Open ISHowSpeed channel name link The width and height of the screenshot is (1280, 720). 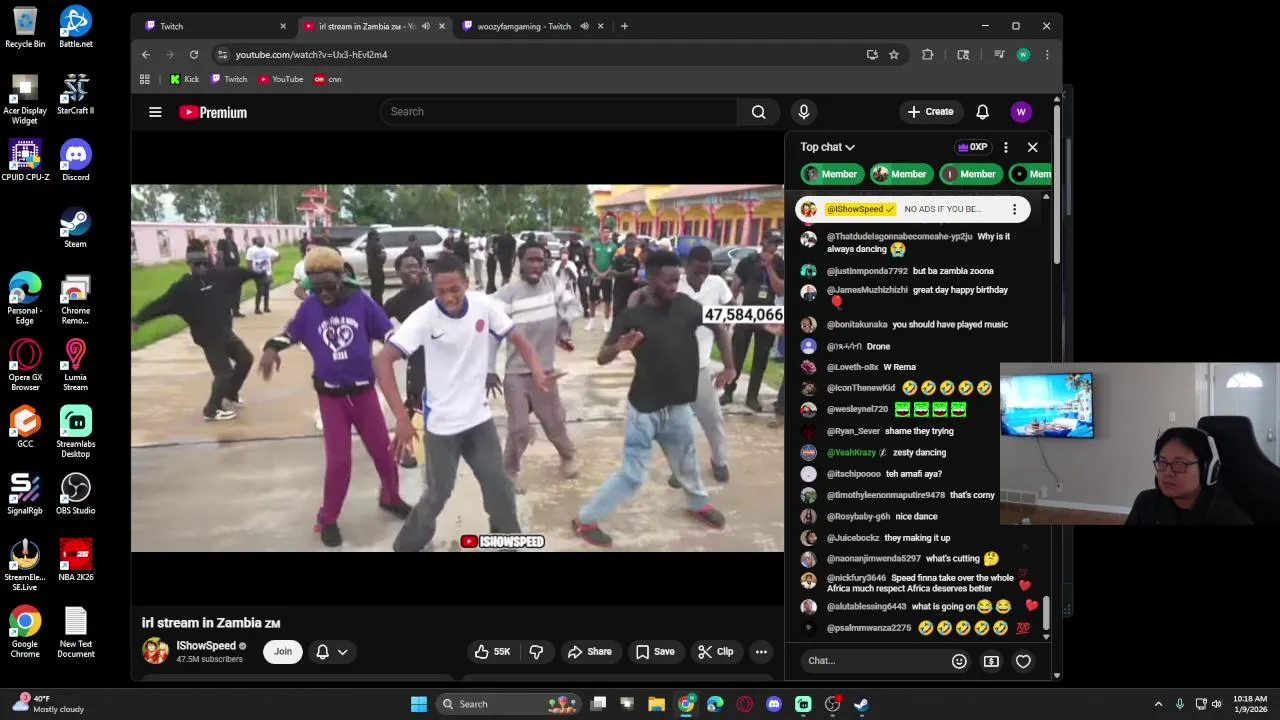(206, 646)
